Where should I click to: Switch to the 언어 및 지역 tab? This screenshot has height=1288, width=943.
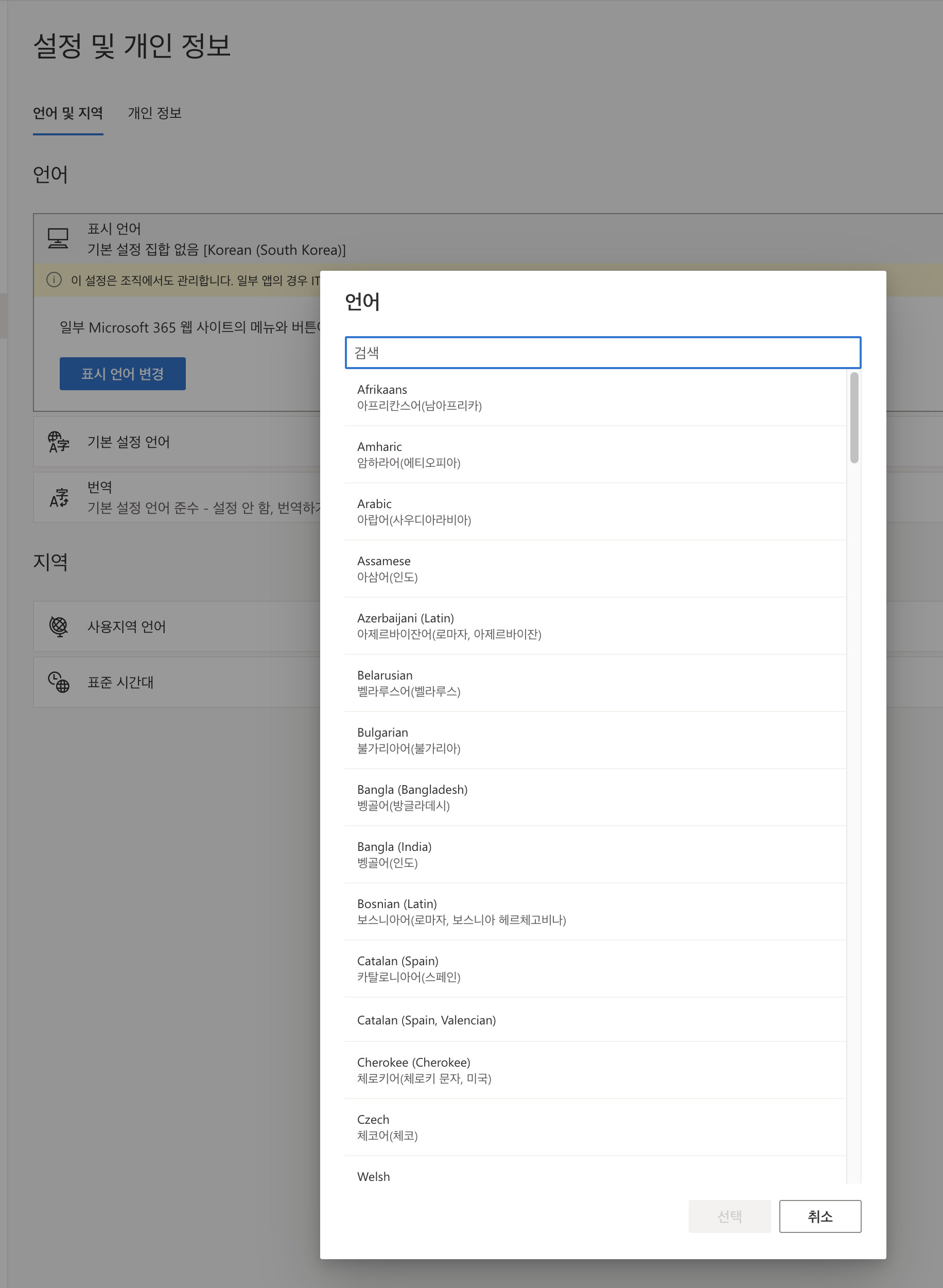68,113
